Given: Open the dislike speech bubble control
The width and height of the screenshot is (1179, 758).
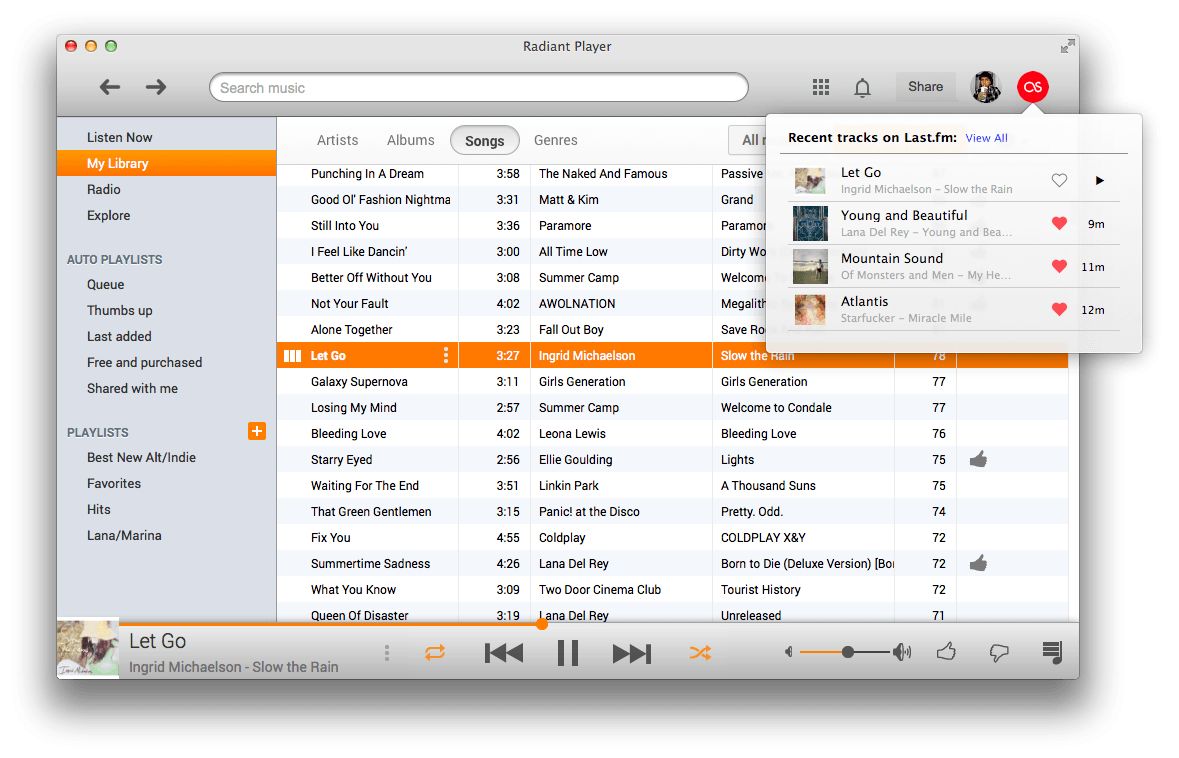Looking at the screenshot, I should (x=999, y=652).
